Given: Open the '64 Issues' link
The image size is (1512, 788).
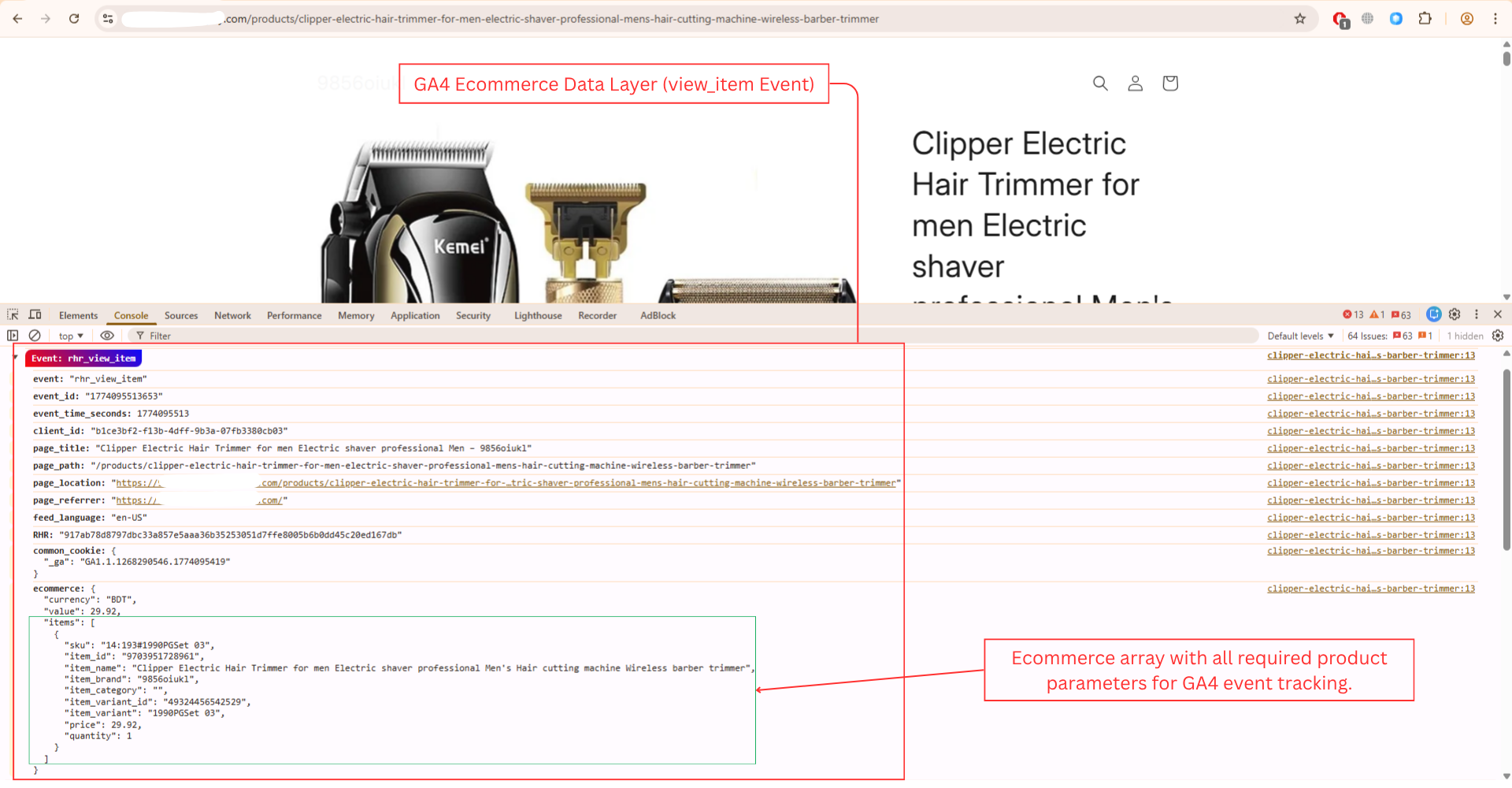Looking at the screenshot, I should pos(1390,336).
